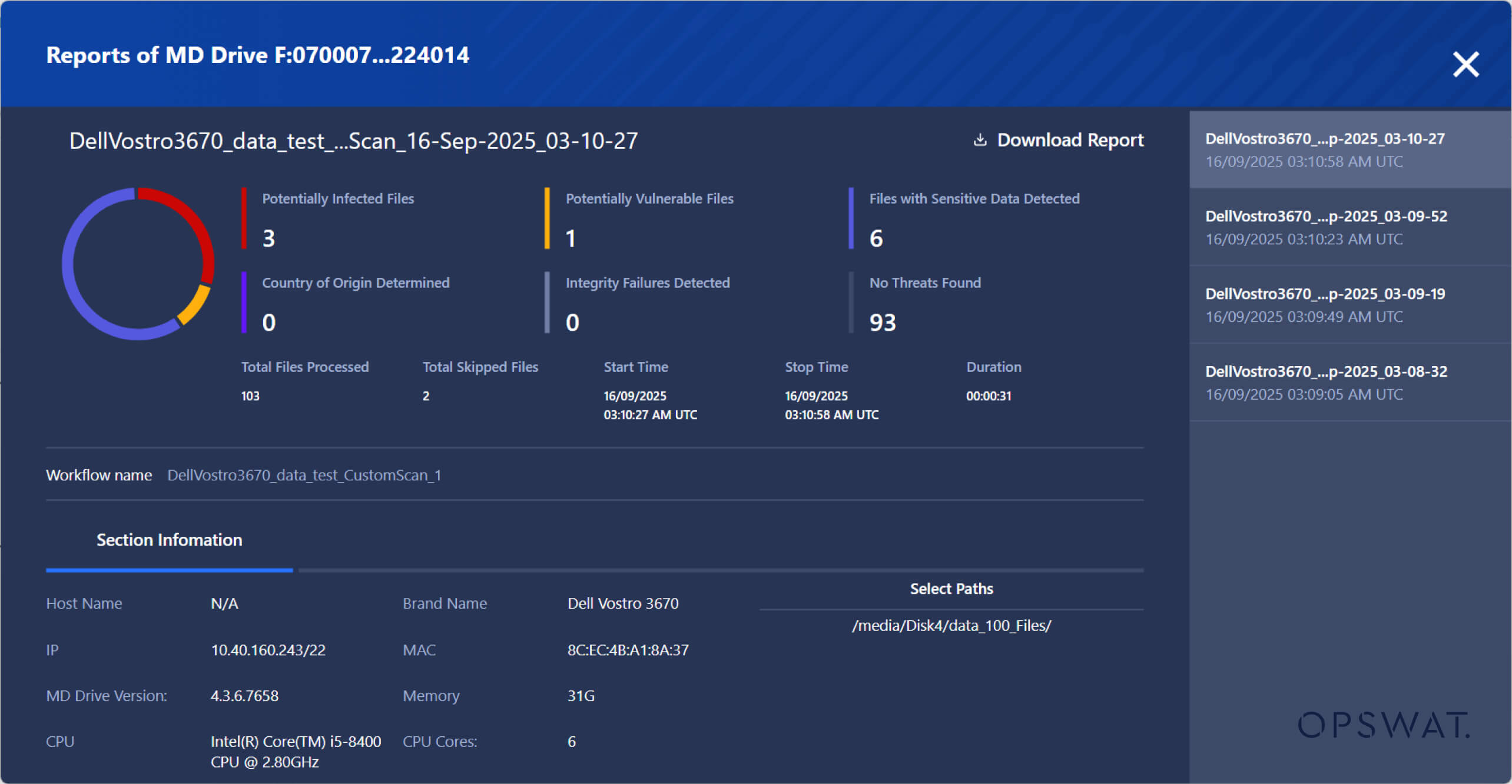Click the Download Report link text
Image resolution: width=1512 pixels, height=784 pixels.
[x=1070, y=140]
